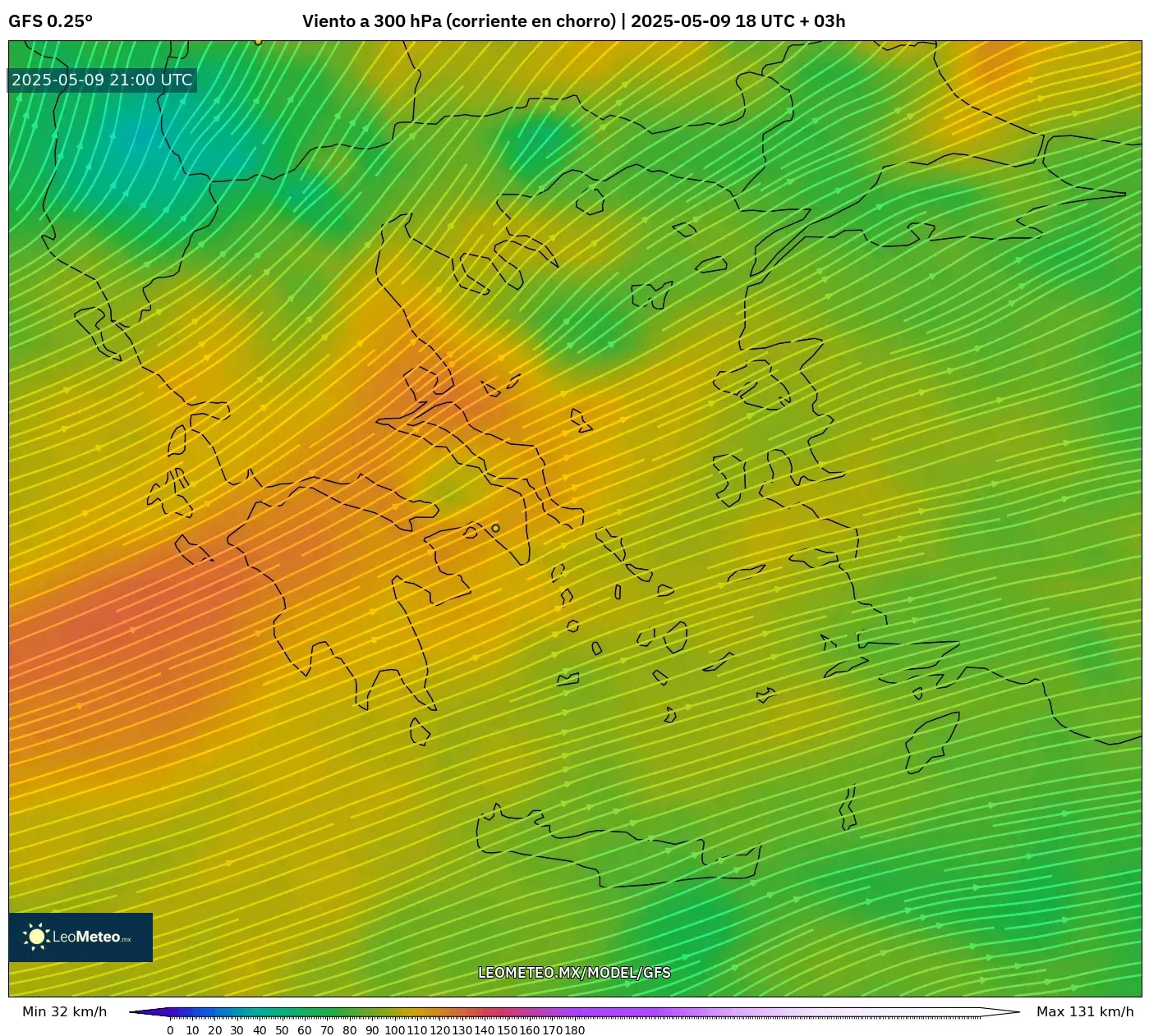Click the "GFS 0.25°" model label
The width and height of the screenshot is (1149, 1036).
pyautogui.click(x=50, y=21)
